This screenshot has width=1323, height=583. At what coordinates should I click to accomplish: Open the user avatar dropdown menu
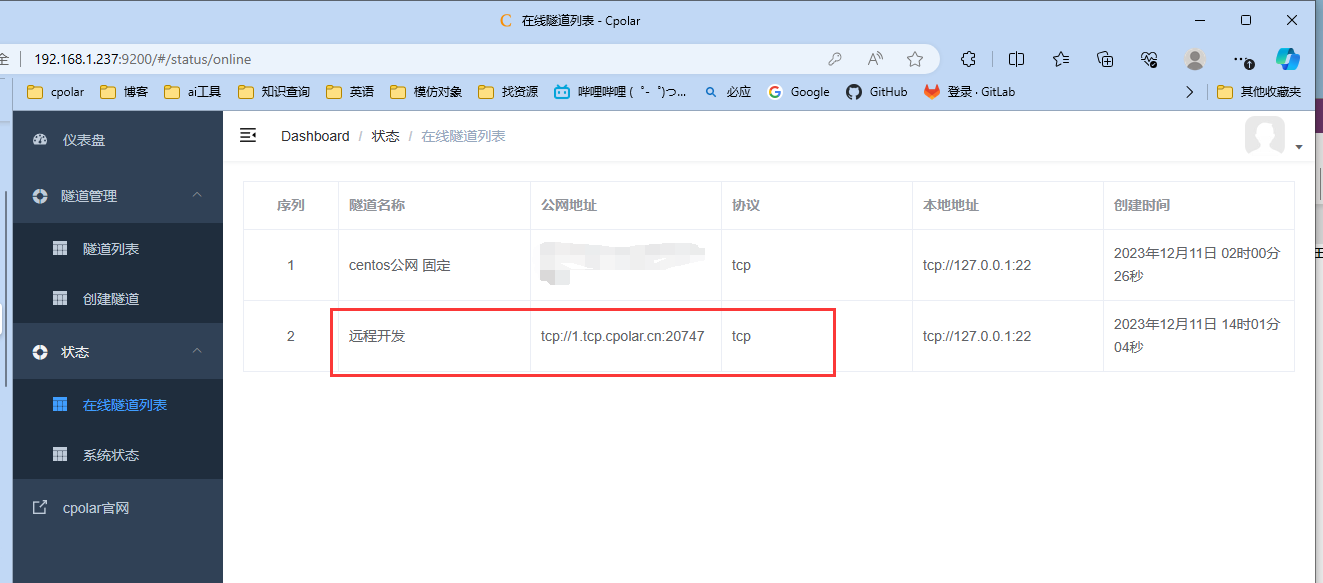point(1271,137)
